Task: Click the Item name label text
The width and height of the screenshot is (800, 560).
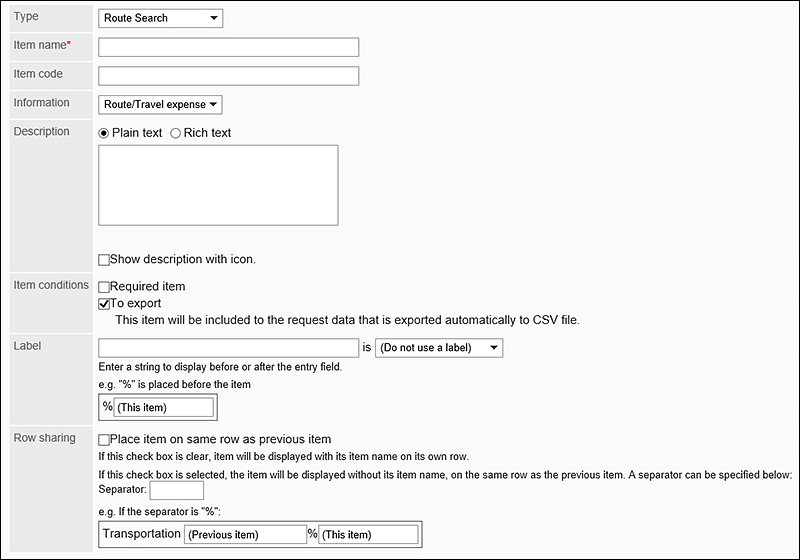Action: click(x=42, y=45)
